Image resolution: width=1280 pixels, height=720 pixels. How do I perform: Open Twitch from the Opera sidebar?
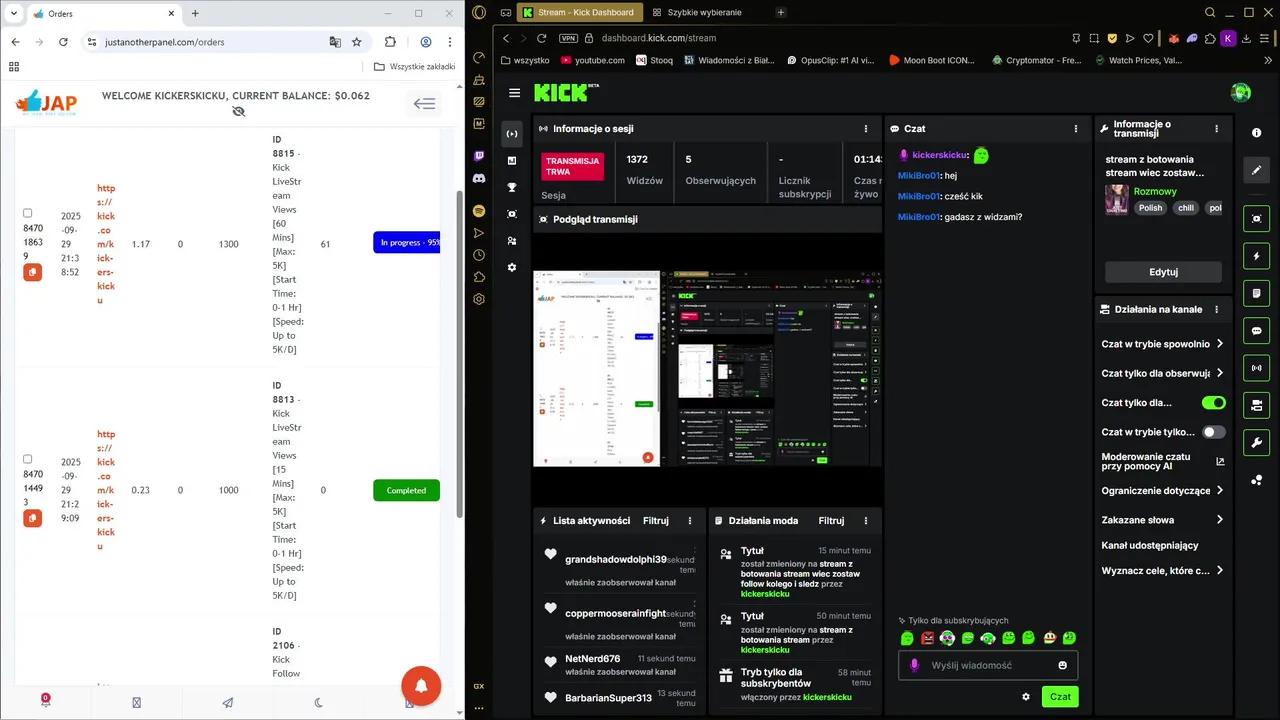click(x=479, y=156)
